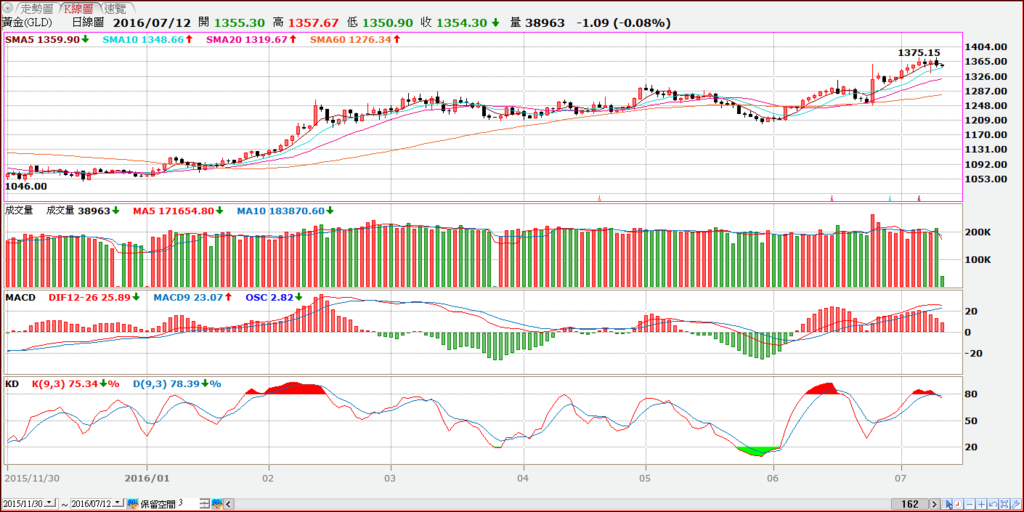Open the end date 2016/07/12 dropdown
Image resolution: width=1024 pixels, height=512 pixels.
point(118,503)
